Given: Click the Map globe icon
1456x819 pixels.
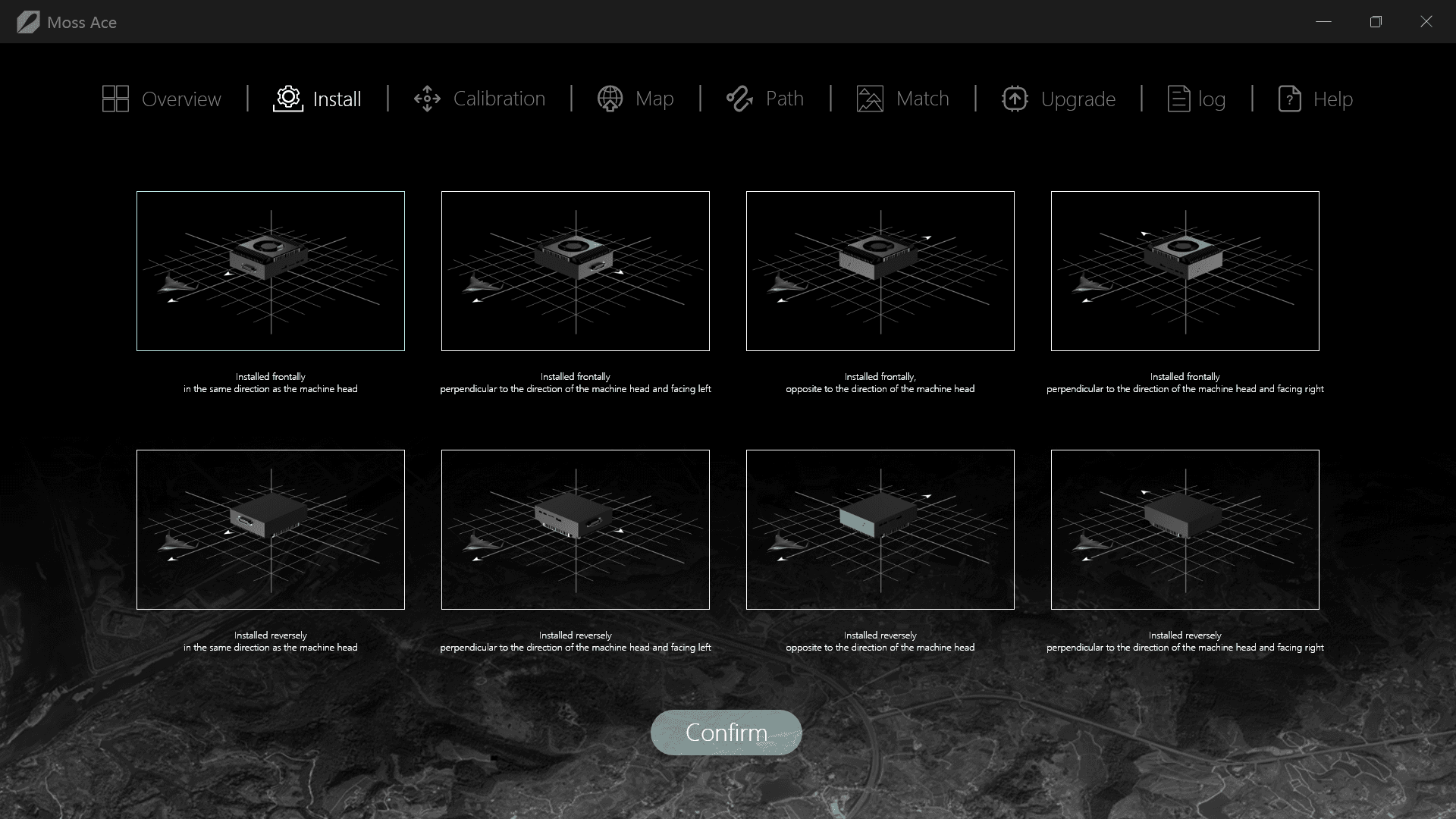Looking at the screenshot, I should pyautogui.click(x=610, y=99).
